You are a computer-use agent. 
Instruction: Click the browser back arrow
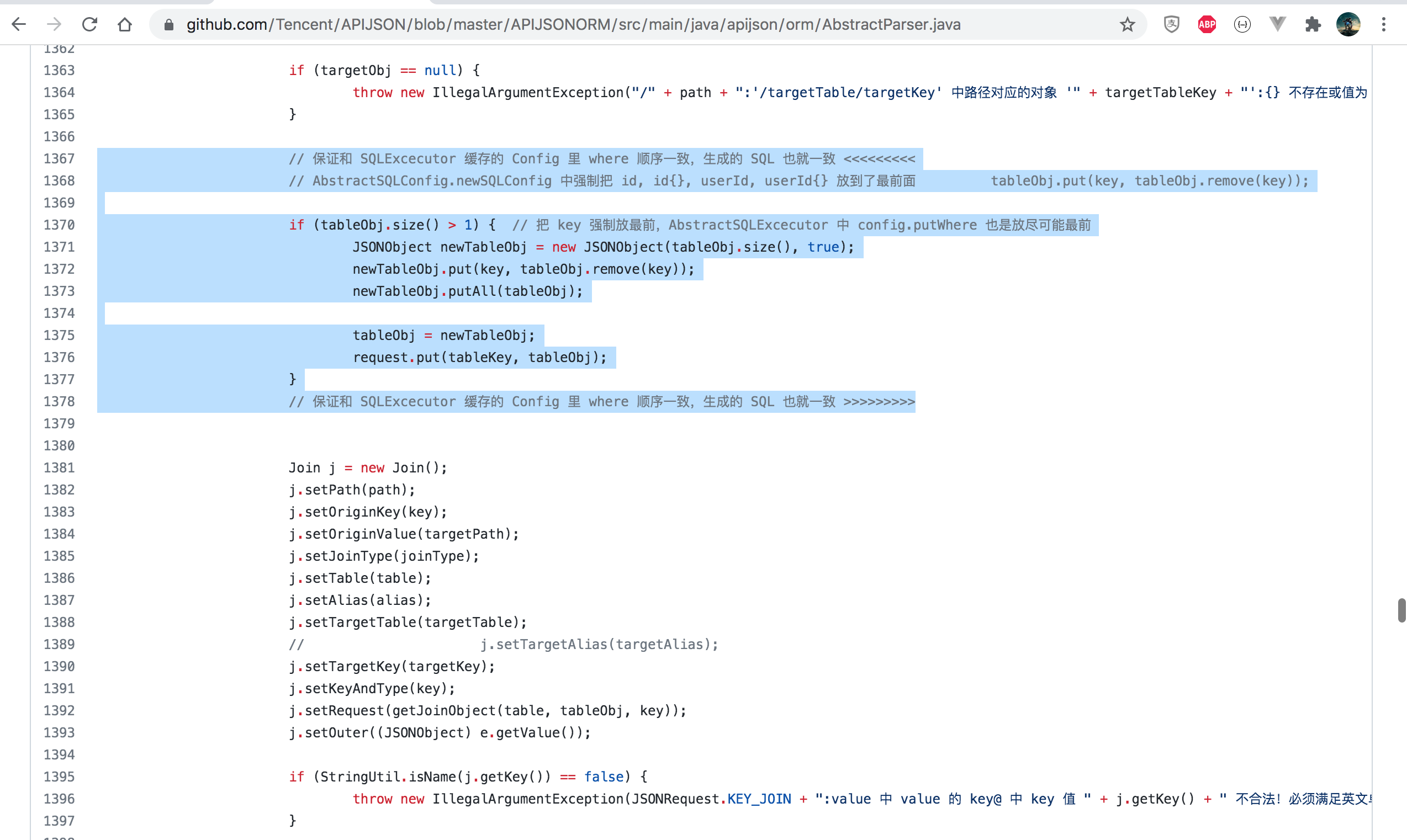click(19, 24)
